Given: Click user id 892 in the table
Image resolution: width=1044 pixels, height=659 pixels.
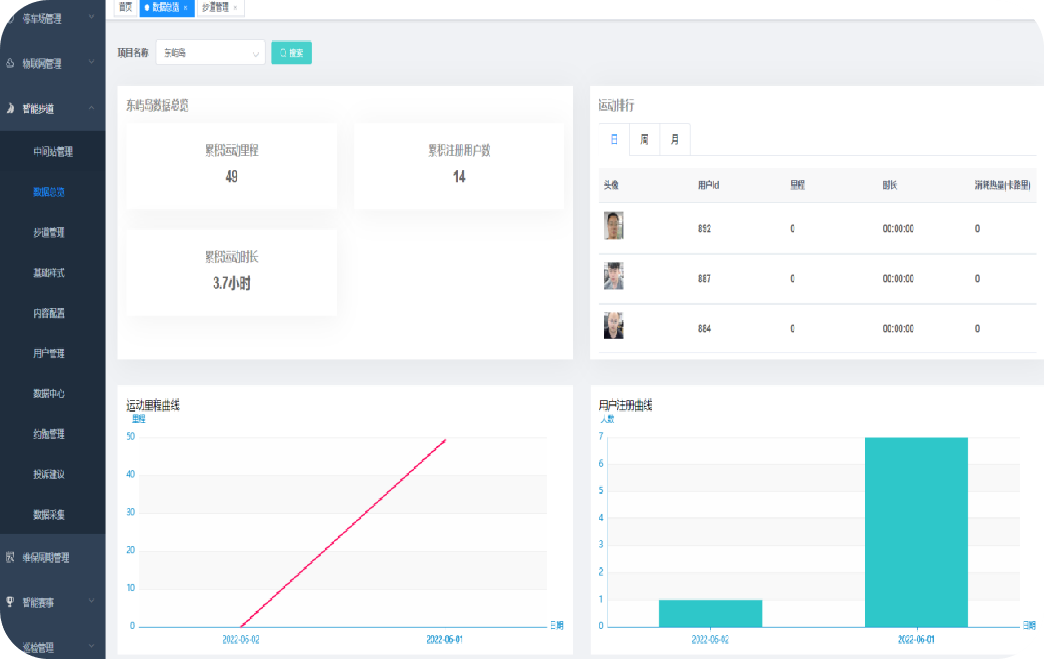Looking at the screenshot, I should (704, 228).
